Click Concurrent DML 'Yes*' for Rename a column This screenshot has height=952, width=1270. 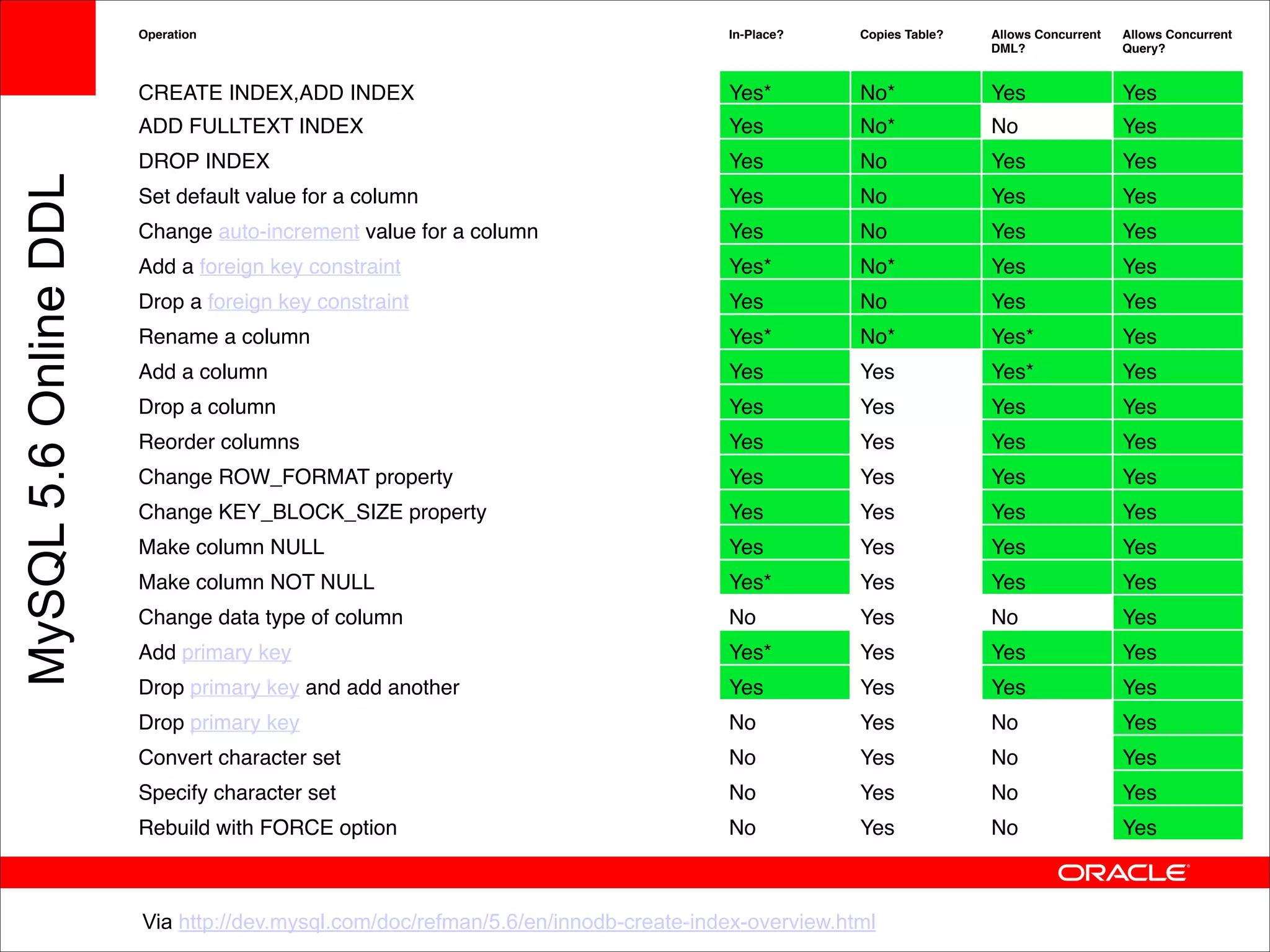coord(1047,332)
